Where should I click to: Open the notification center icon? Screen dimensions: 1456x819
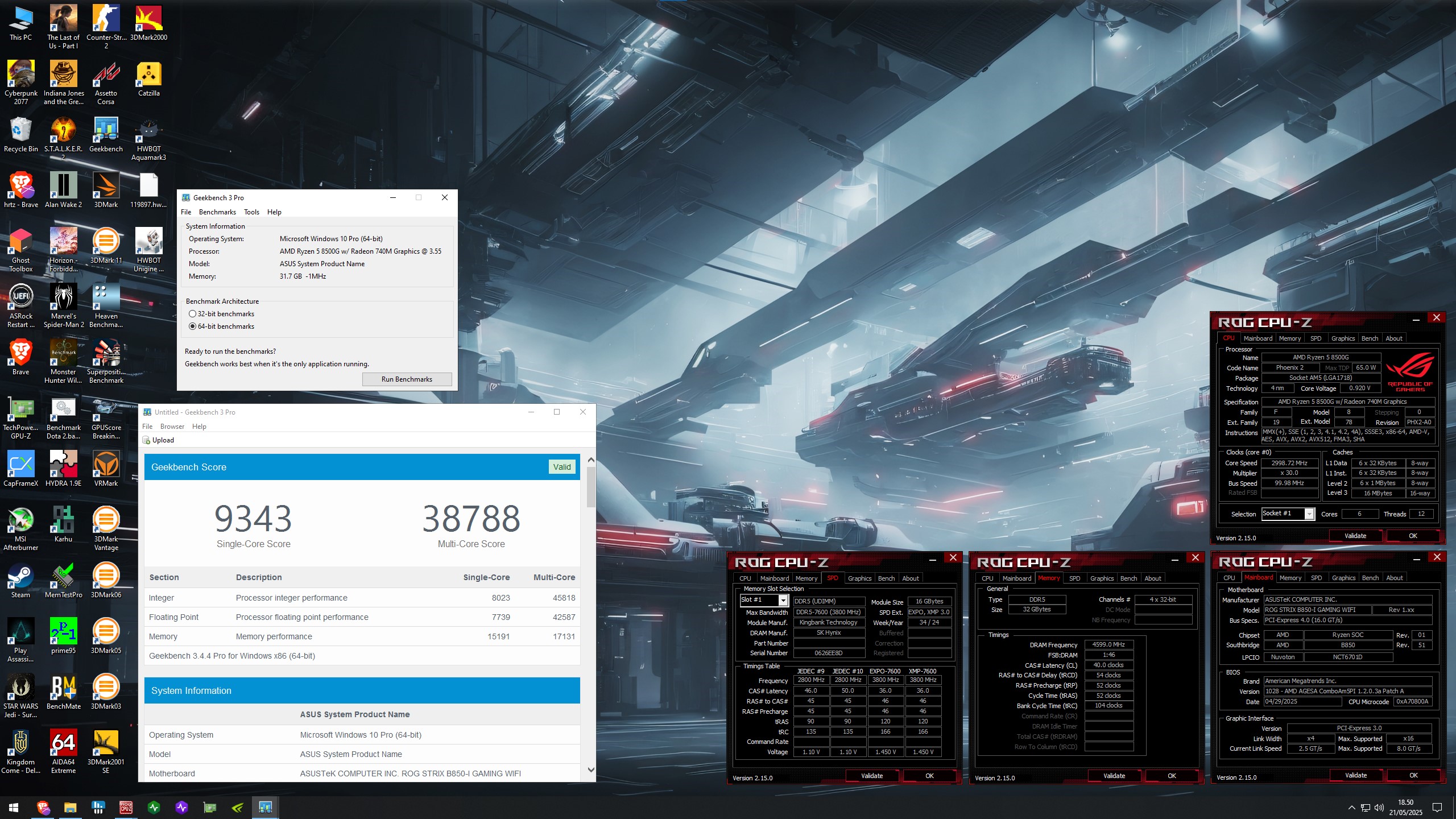point(1437,808)
